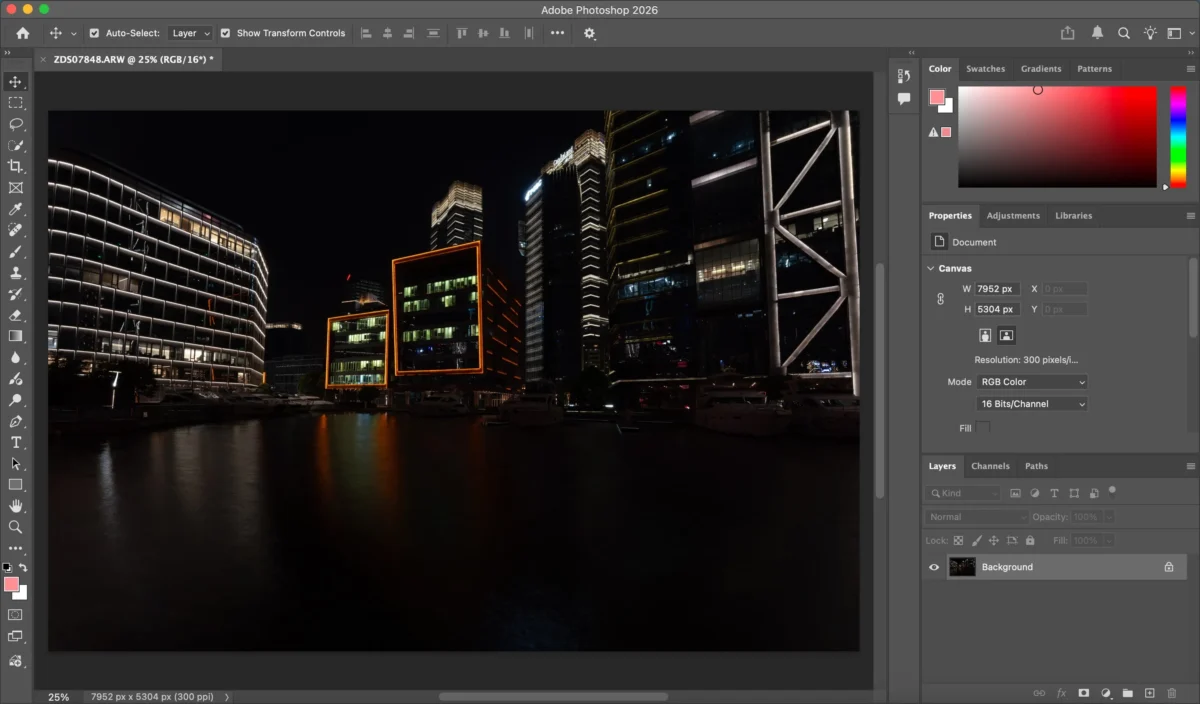The height and width of the screenshot is (704, 1200).
Task: Pick the Eyedropper tool
Action: [15, 209]
